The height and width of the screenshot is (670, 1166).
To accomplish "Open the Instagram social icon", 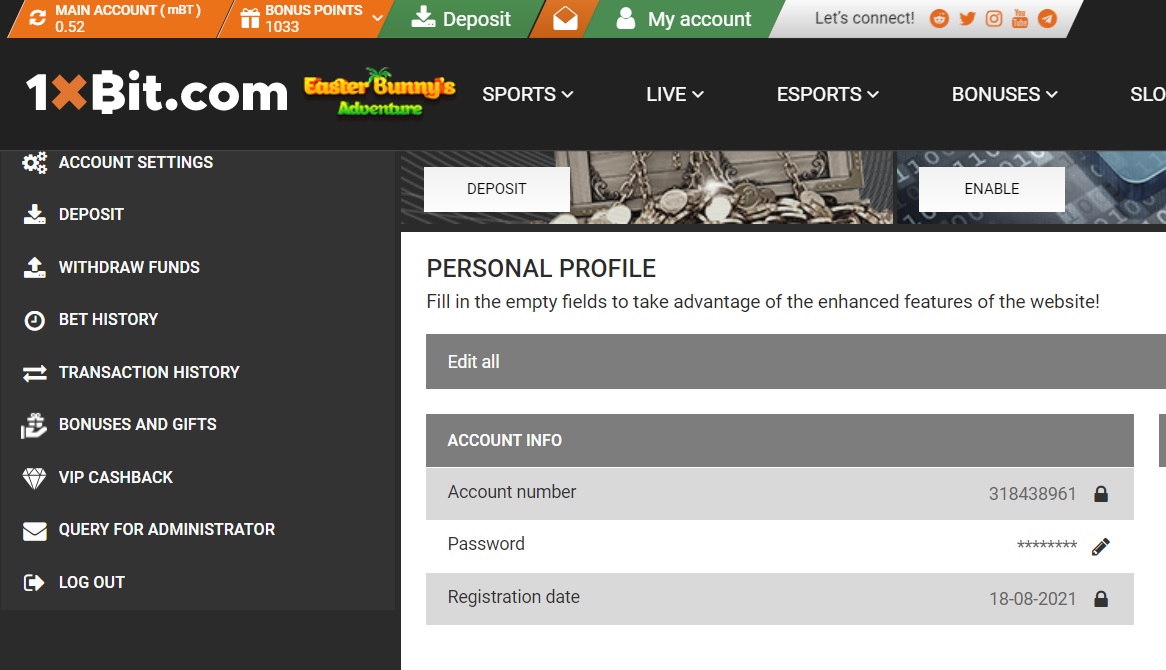I will (993, 19).
